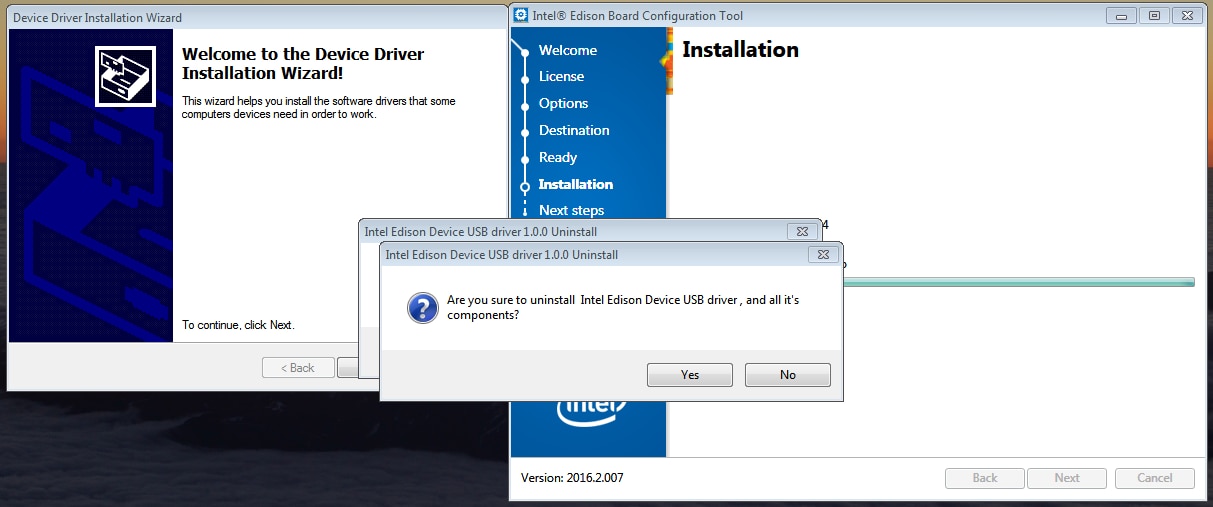This screenshot has width=1213, height=507.
Task: Close the rear Intel Edison Uninstall window
Action: pos(801,231)
